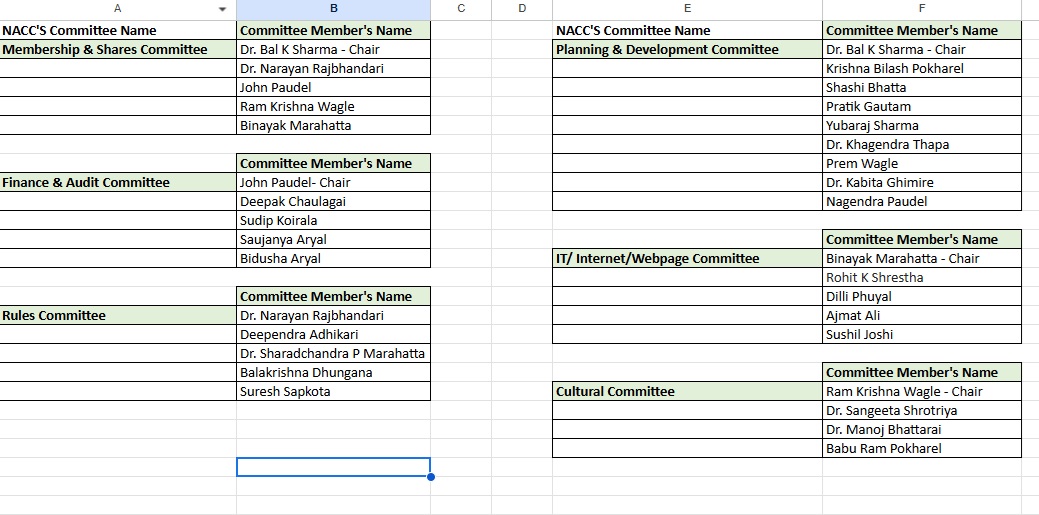Click Committee Member's Name header above John Paudel- Chair
The image size is (1039, 515).
[x=333, y=164]
